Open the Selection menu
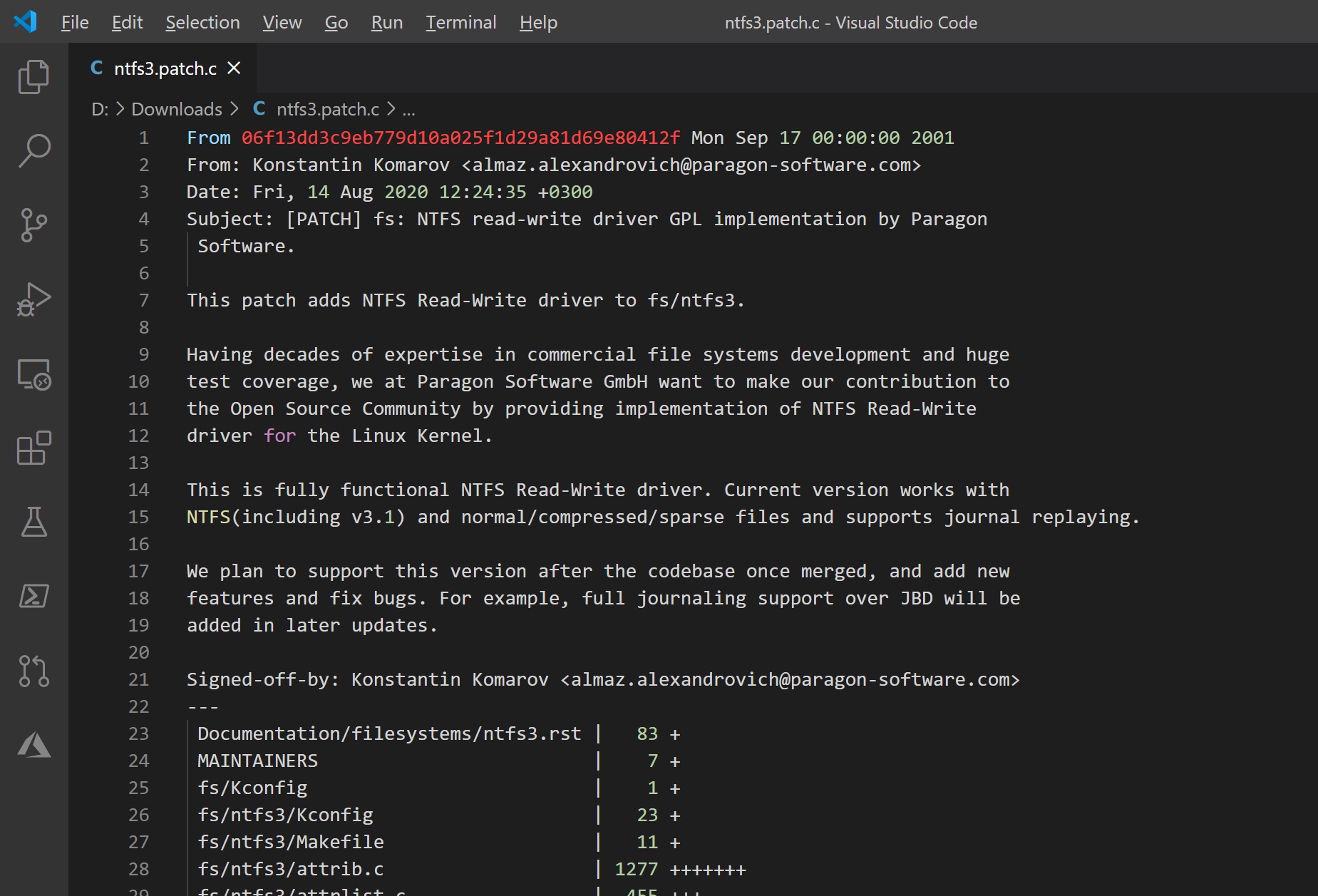 (x=202, y=23)
